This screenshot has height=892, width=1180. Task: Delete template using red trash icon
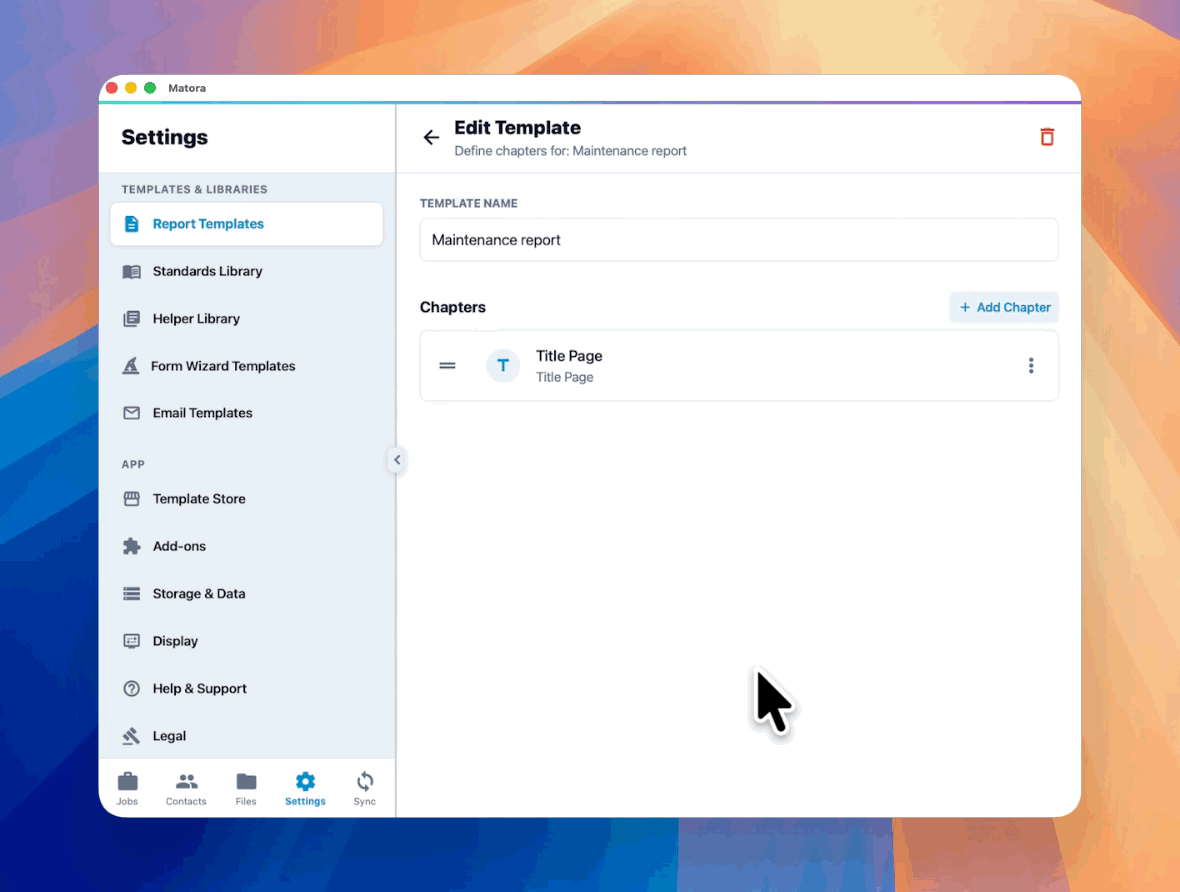point(1047,137)
